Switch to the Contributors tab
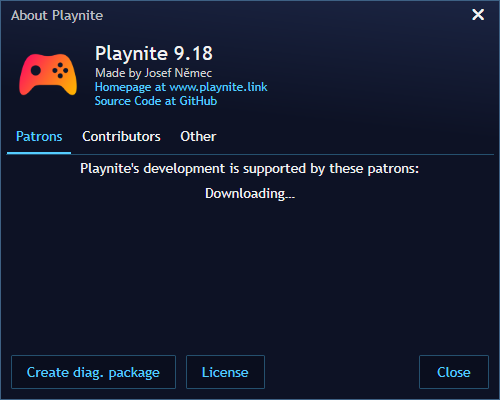 (x=121, y=136)
